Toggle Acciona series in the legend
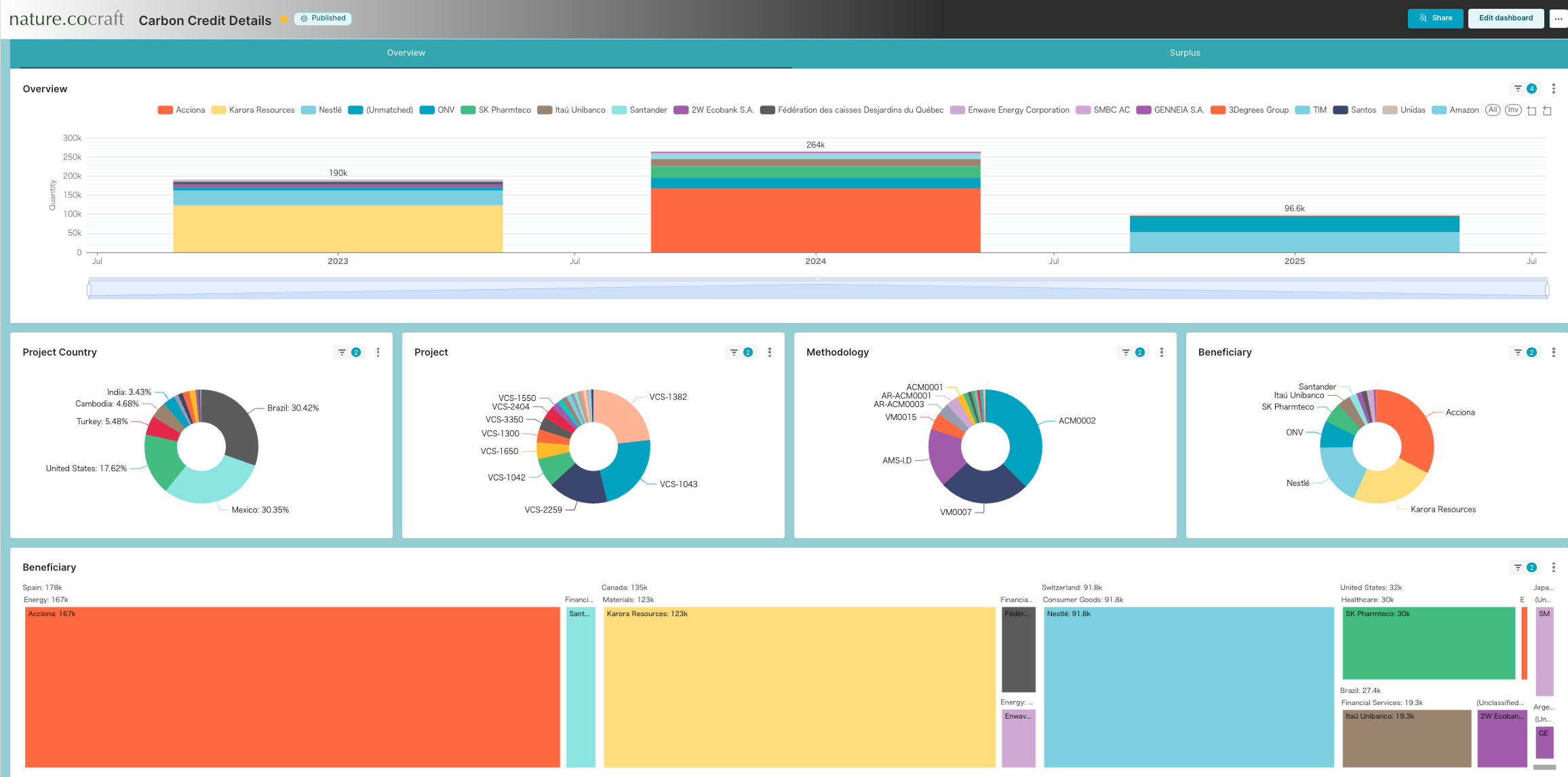This screenshot has height=777, width=1568. point(181,110)
